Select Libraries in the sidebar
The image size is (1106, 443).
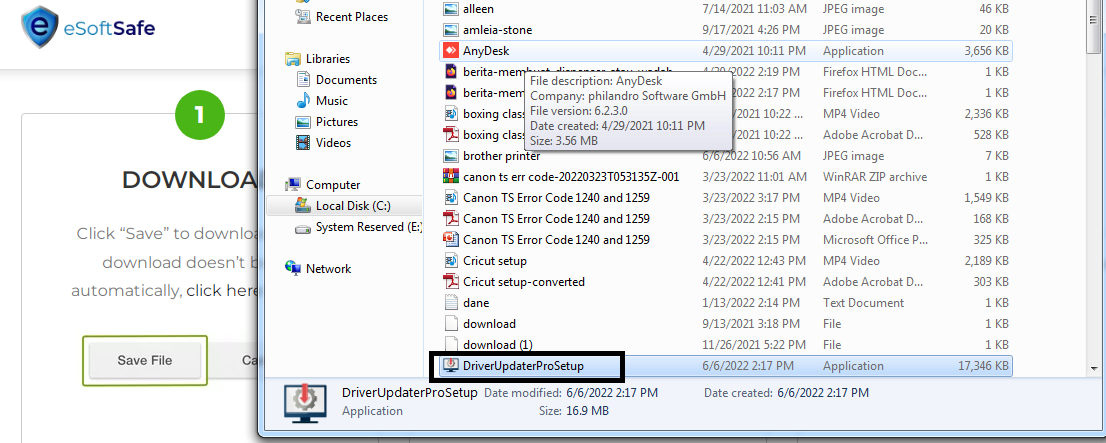[328, 59]
